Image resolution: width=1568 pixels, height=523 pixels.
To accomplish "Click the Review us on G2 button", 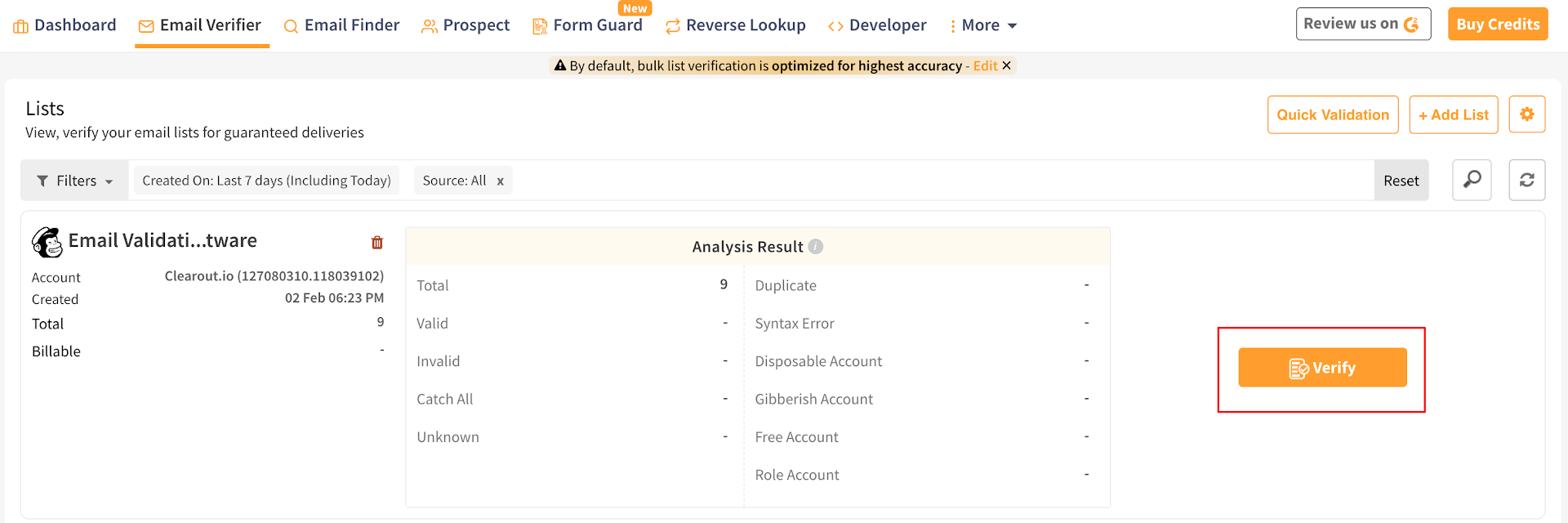I will (x=1363, y=24).
